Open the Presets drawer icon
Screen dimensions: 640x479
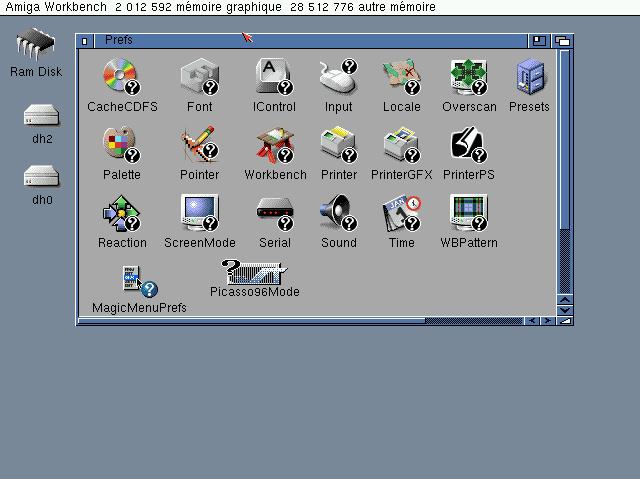tap(530, 76)
